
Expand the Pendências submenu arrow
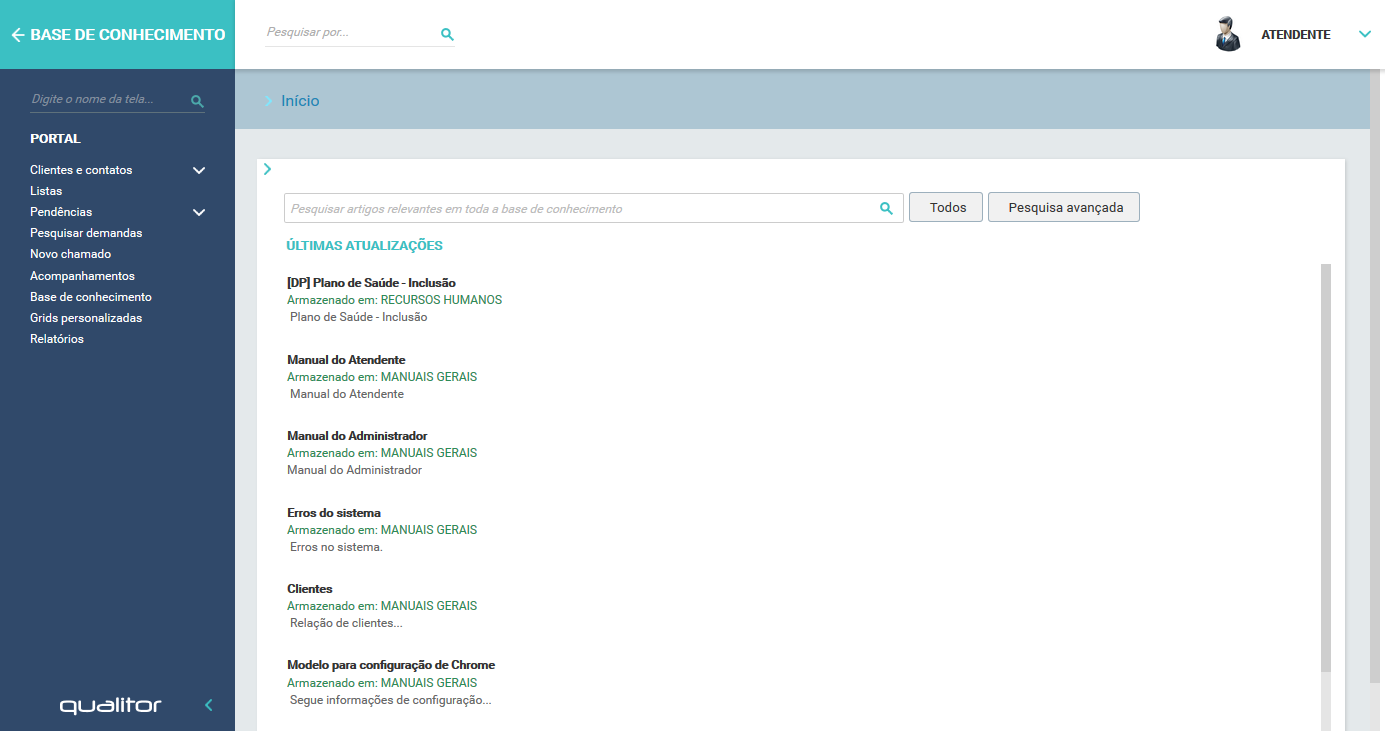coord(199,212)
